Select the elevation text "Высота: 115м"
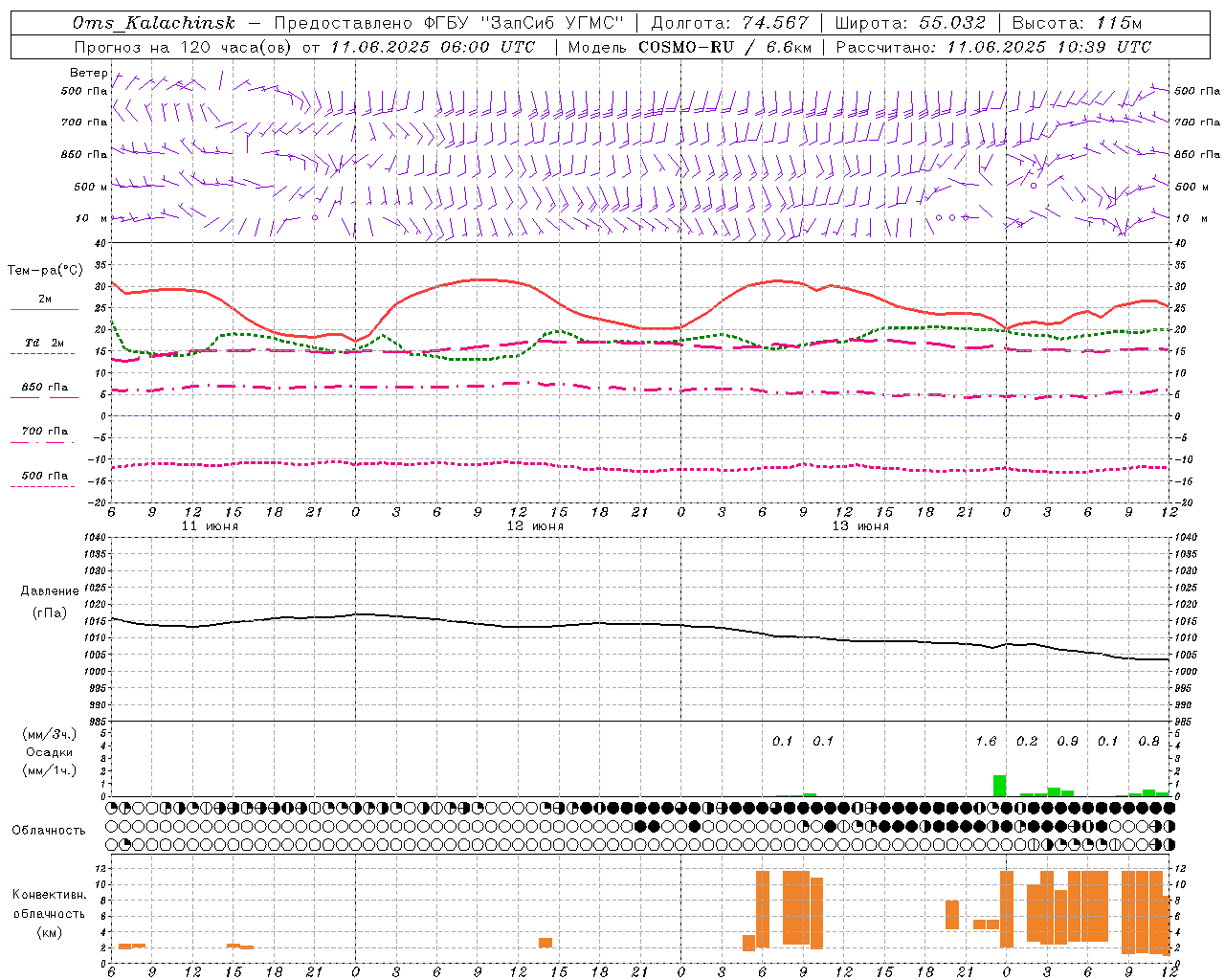1225x980 pixels. tap(1077, 23)
